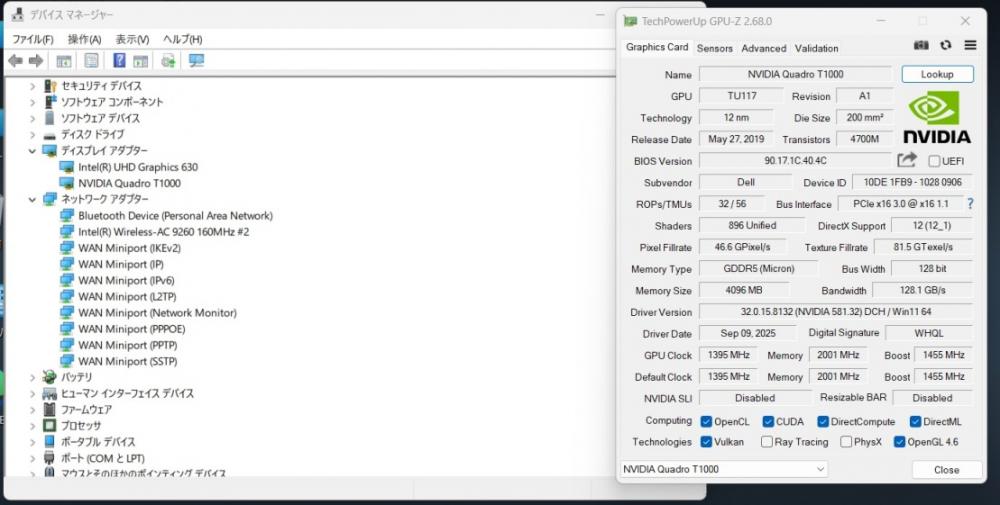Click the Lookup button
The image size is (1000, 505).
(937, 74)
